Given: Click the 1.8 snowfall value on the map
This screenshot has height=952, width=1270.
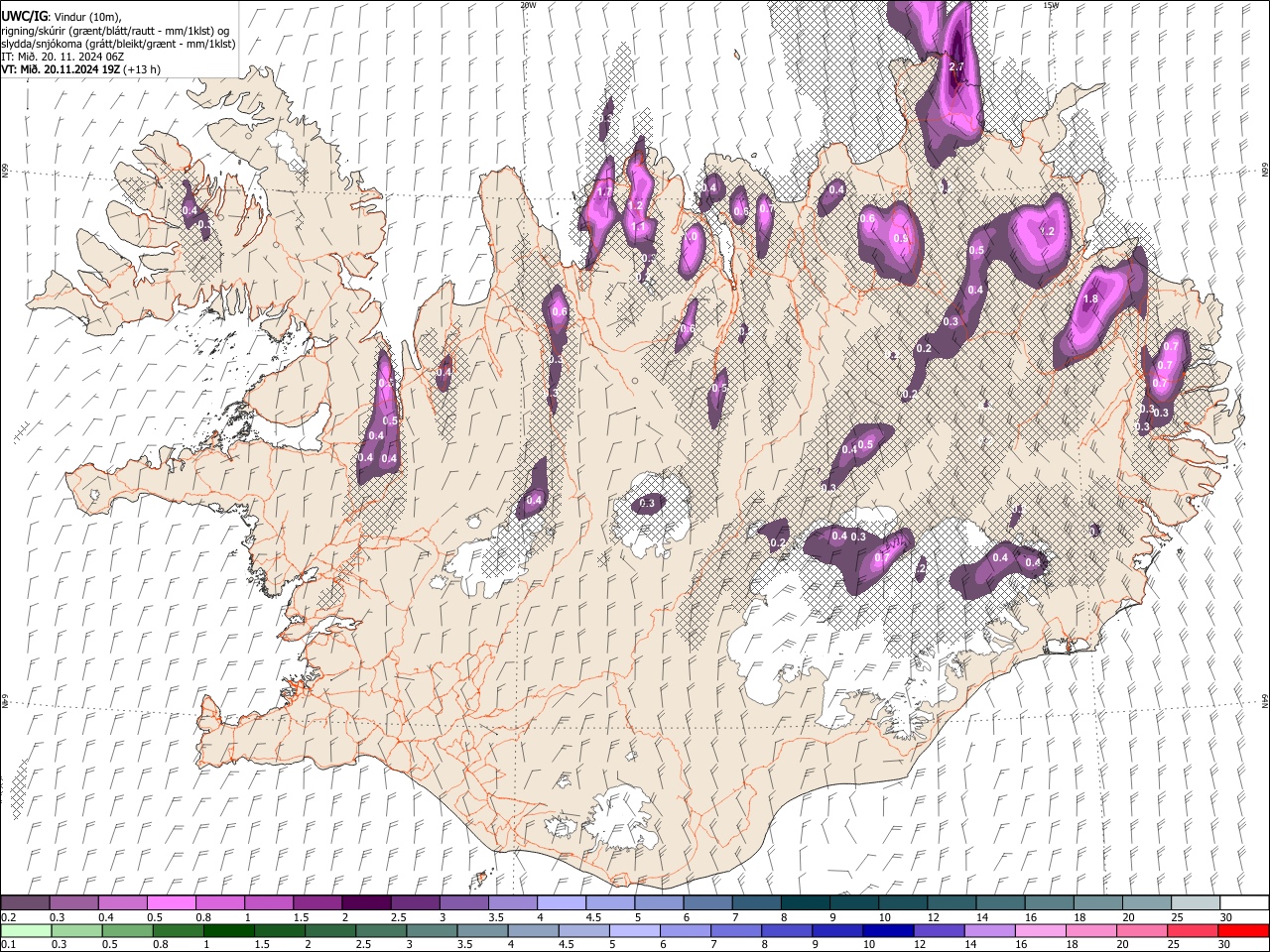Looking at the screenshot, I should tap(1091, 298).
